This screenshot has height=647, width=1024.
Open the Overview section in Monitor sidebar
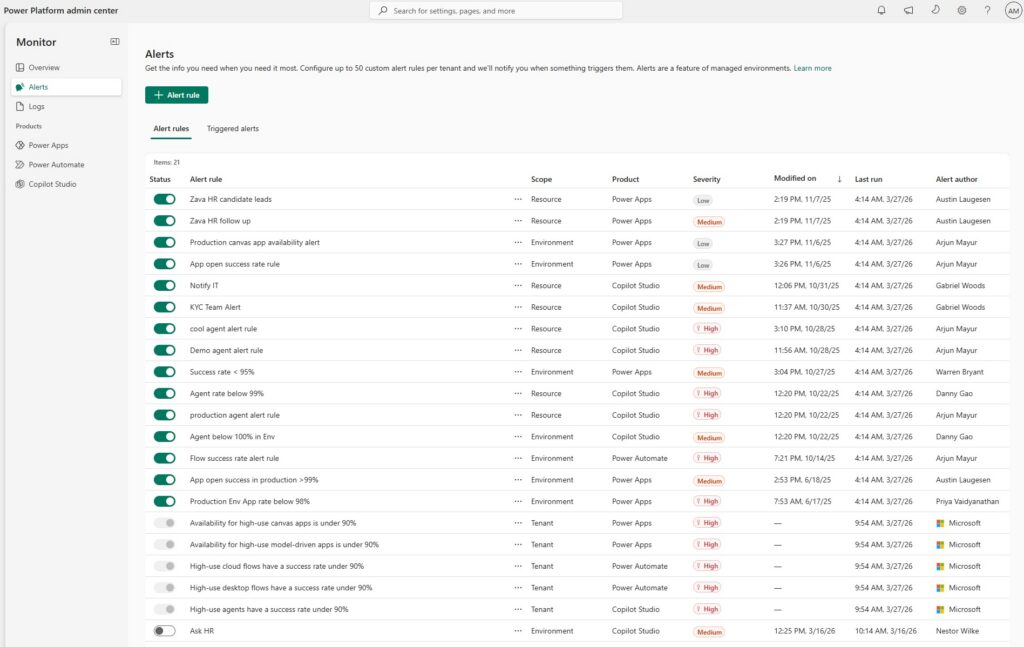point(45,66)
